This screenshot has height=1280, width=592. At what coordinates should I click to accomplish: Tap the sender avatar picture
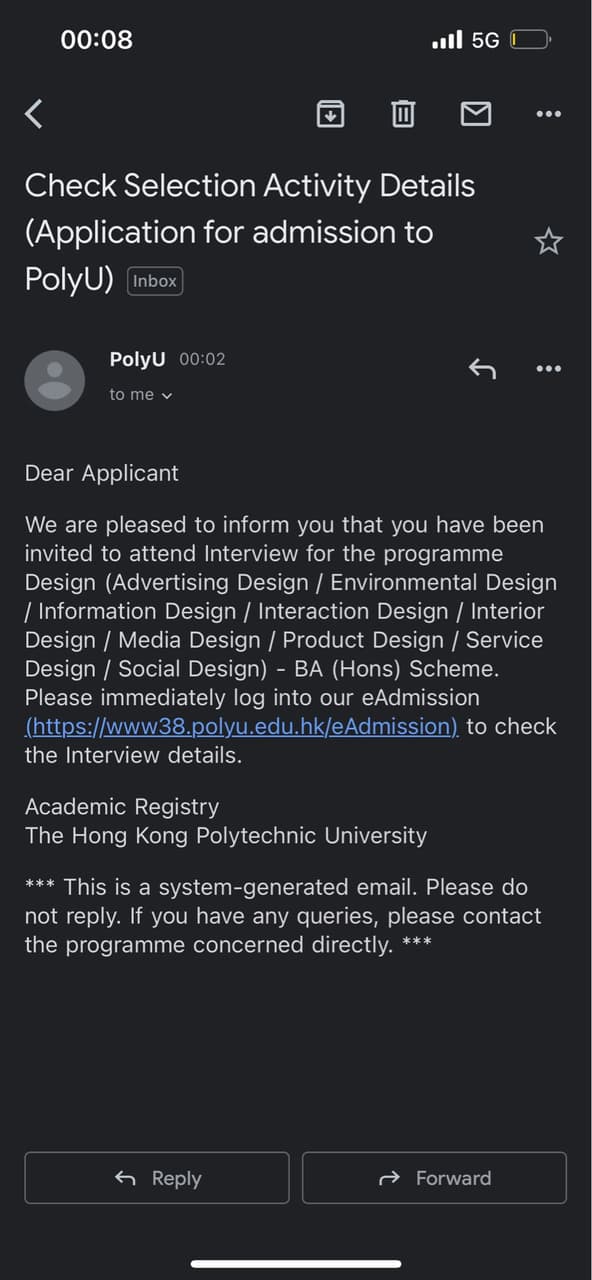54,380
